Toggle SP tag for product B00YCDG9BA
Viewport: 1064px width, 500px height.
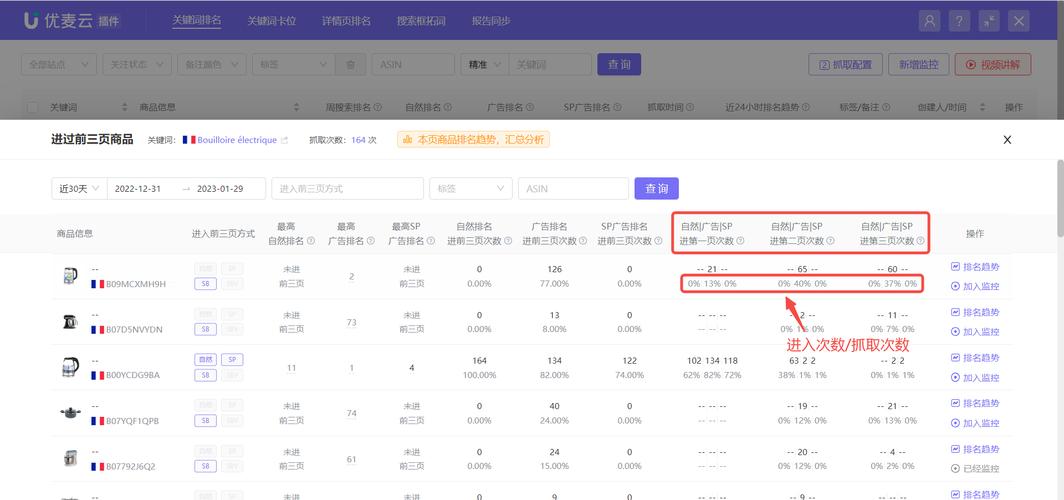[231, 359]
